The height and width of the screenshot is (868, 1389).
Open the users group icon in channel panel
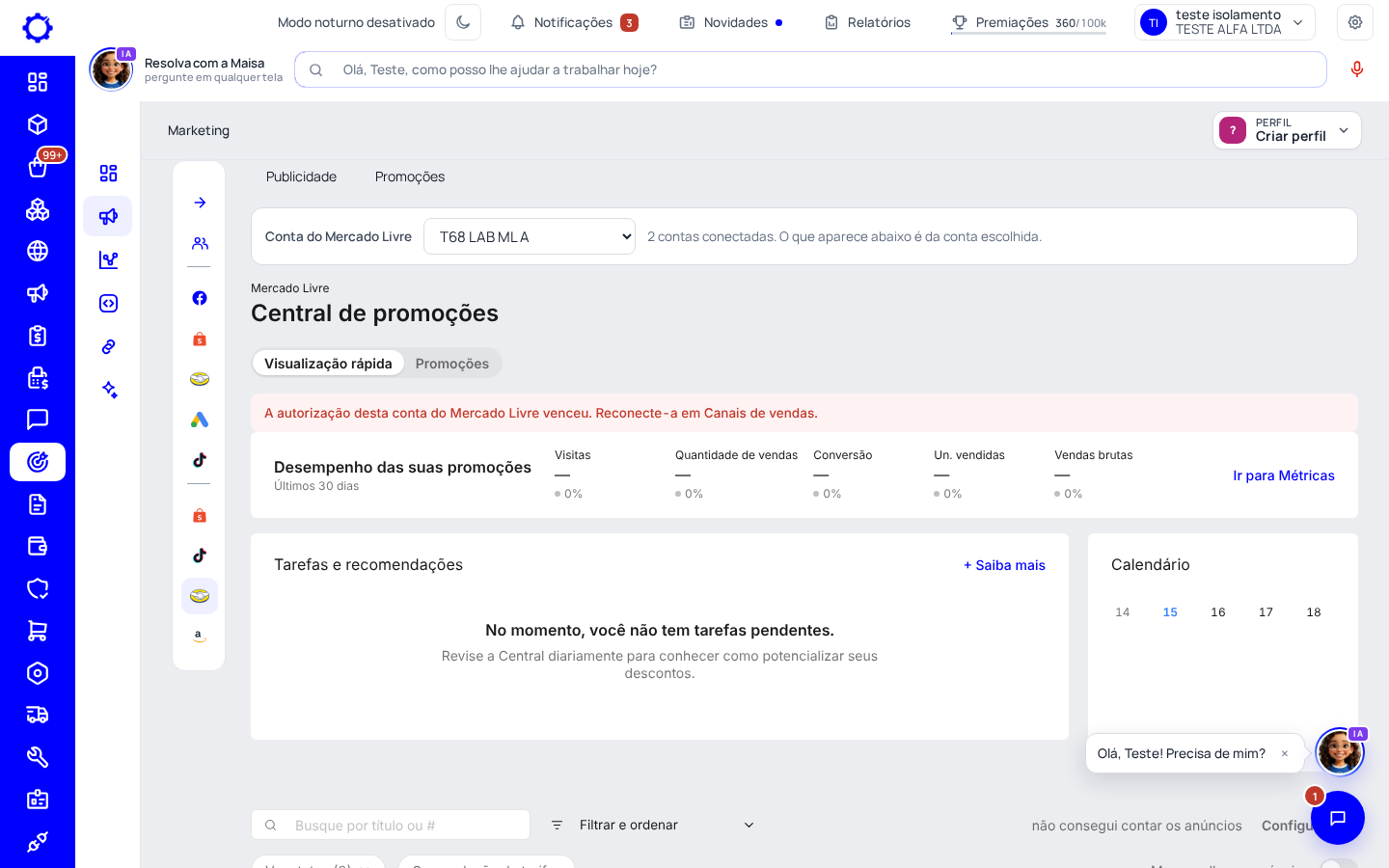[200, 243]
